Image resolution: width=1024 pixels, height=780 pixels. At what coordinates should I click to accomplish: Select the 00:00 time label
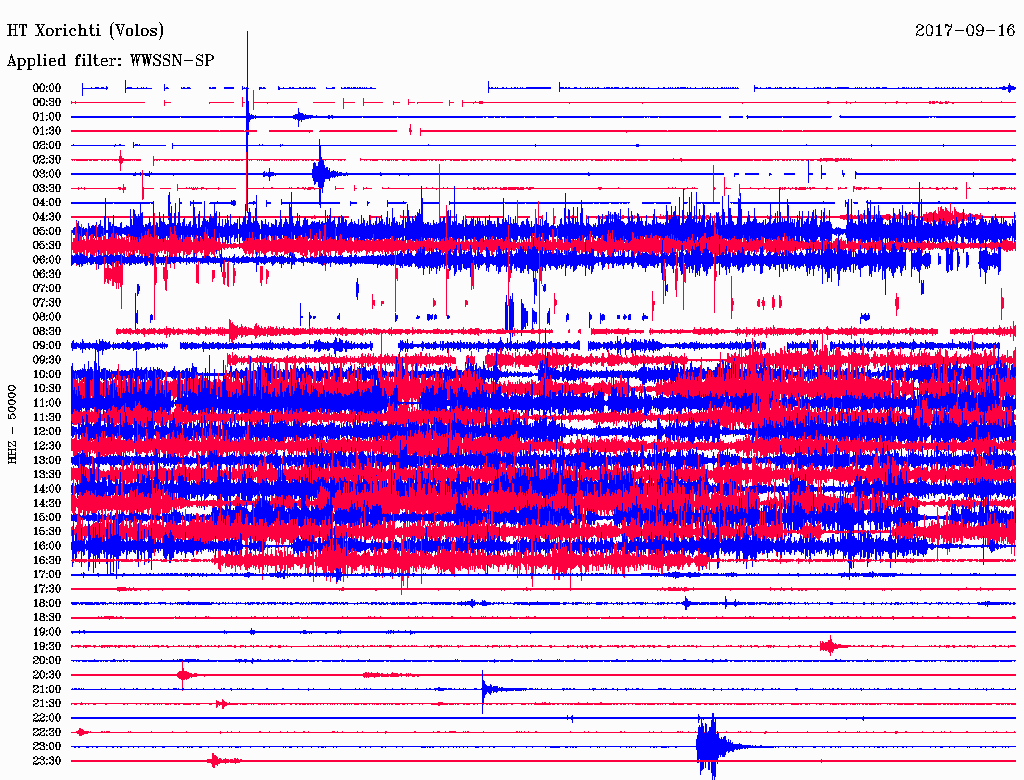coord(47,88)
